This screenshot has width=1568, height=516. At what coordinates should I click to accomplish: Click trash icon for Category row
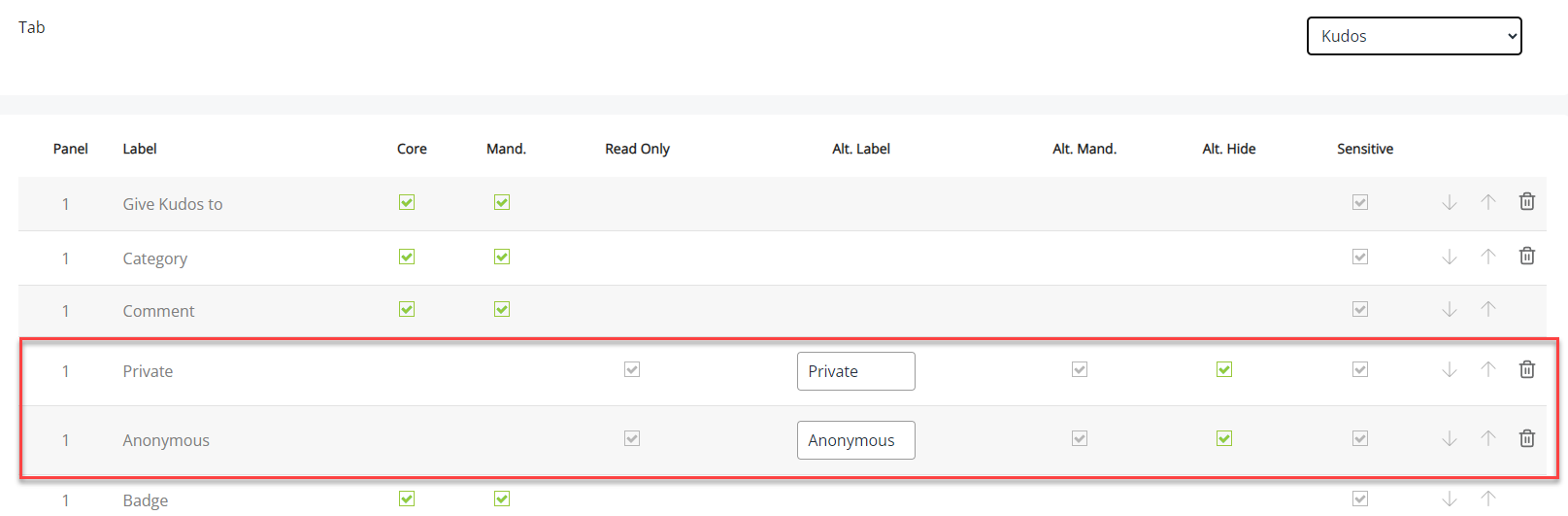pos(1527,257)
